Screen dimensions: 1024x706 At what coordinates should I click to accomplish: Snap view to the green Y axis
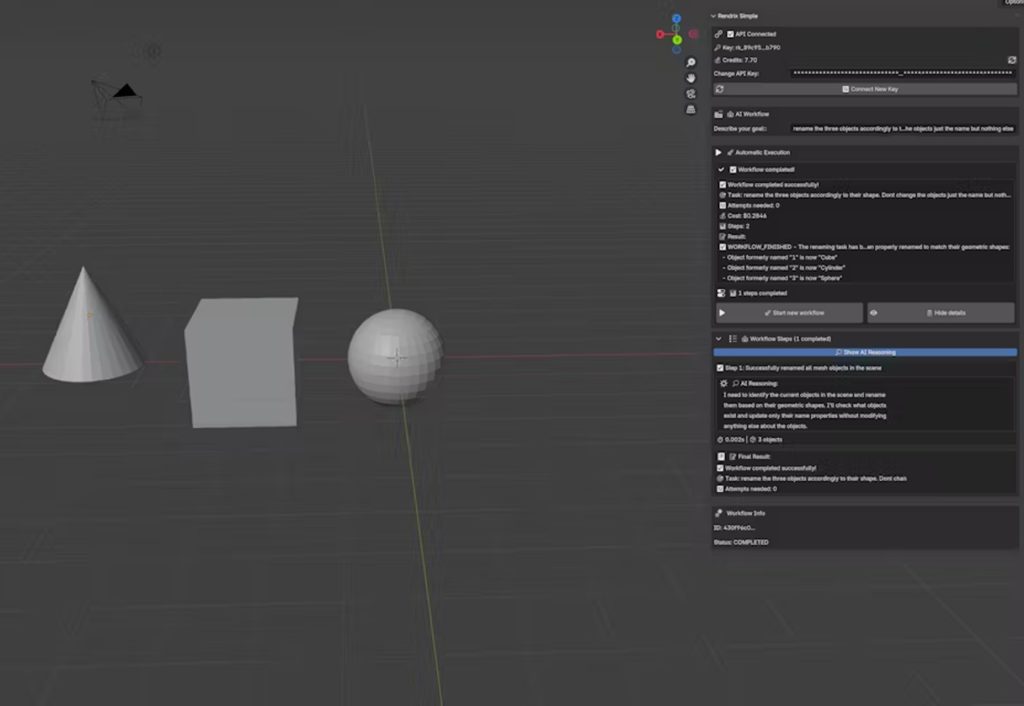pos(677,40)
